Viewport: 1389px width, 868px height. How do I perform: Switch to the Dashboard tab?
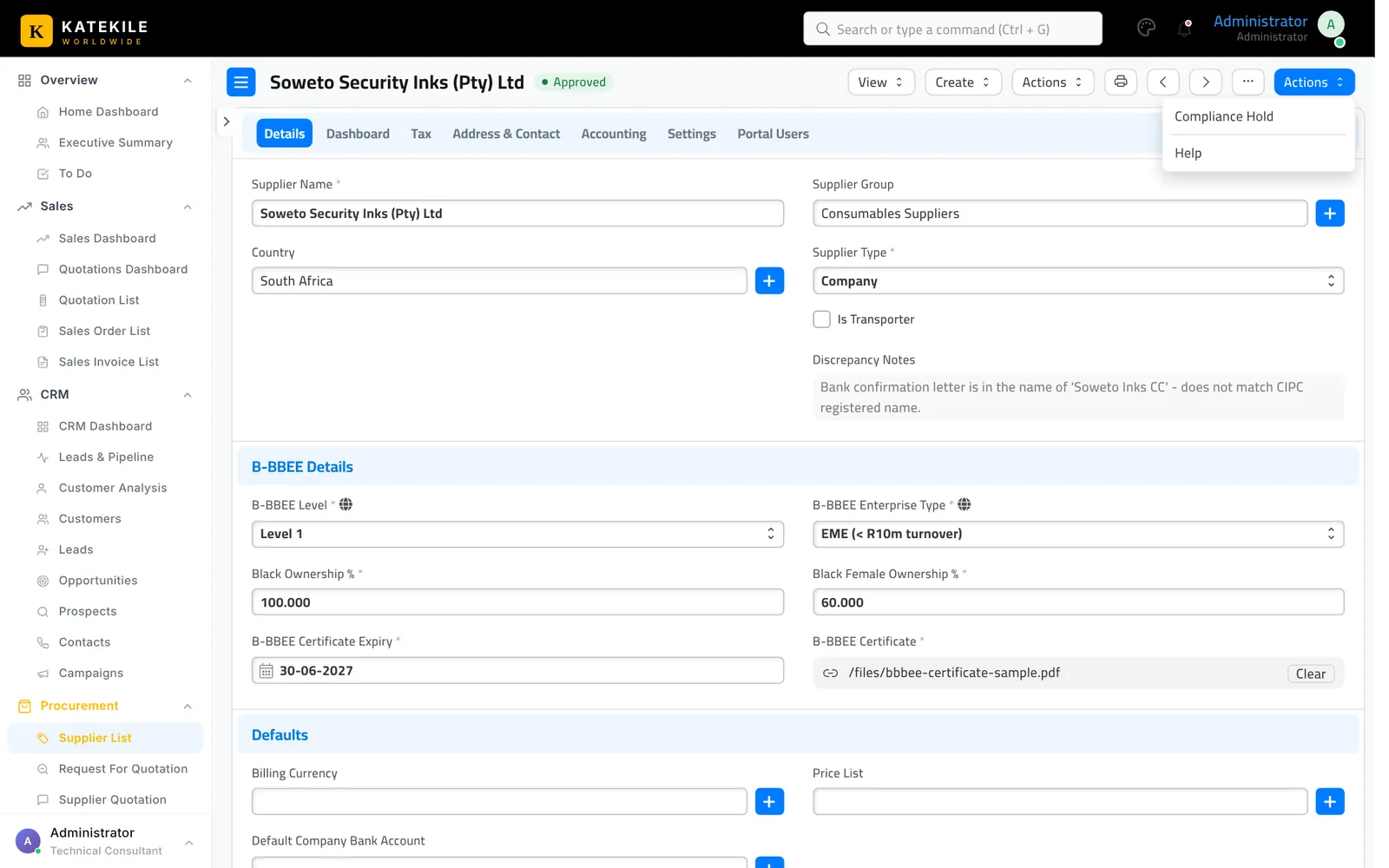[358, 134]
